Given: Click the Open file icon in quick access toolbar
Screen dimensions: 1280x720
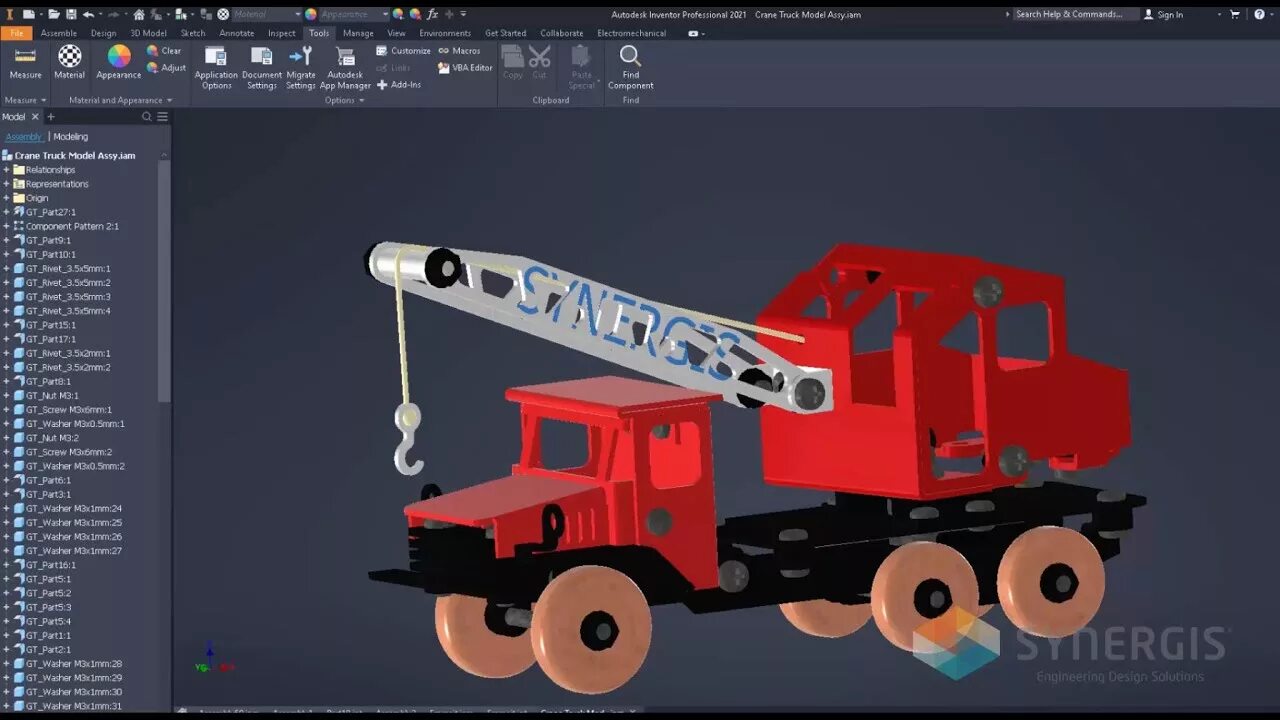Looking at the screenshot, I should coord(52,14).
